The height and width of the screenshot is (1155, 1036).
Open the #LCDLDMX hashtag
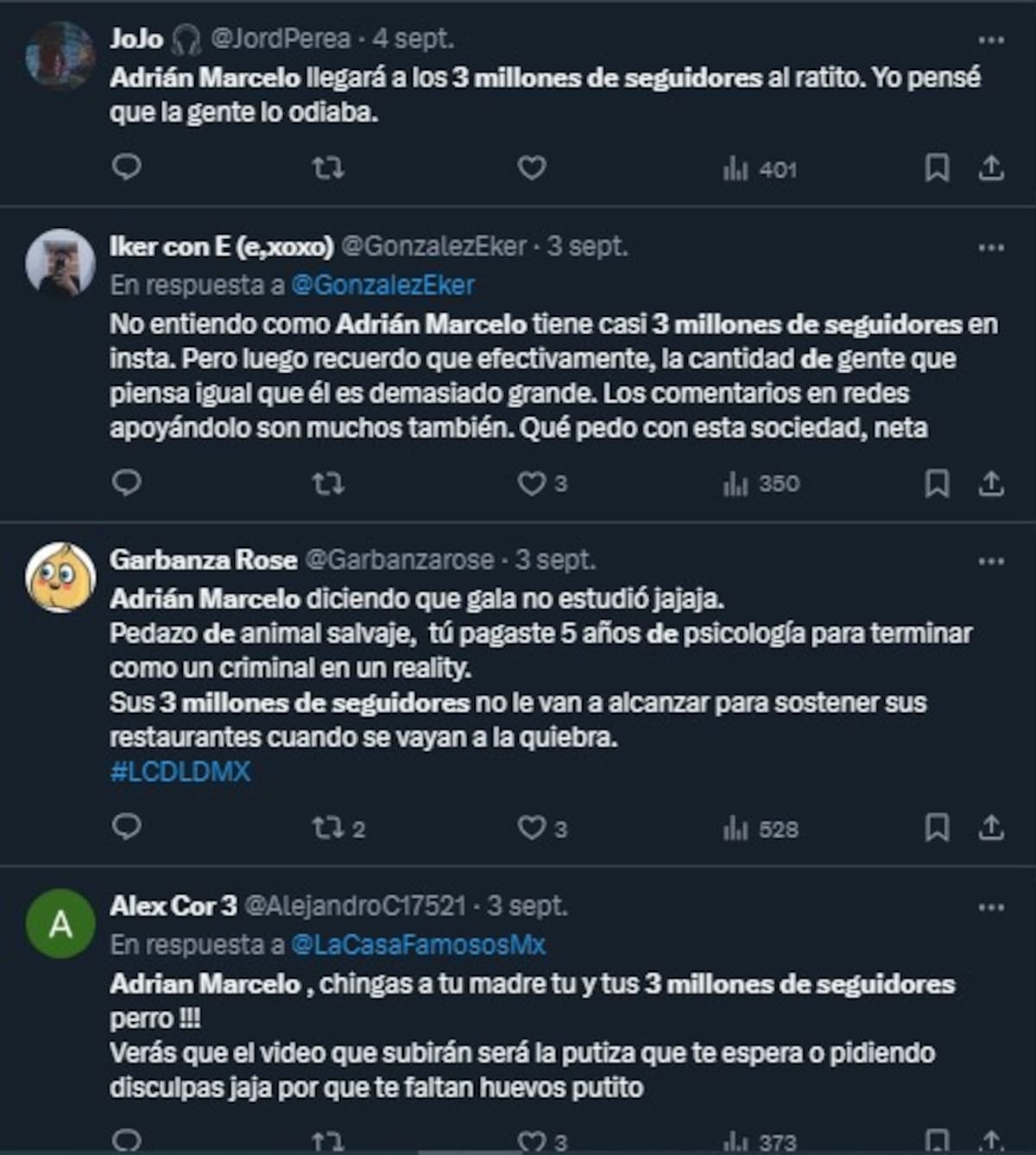point(180,771)
